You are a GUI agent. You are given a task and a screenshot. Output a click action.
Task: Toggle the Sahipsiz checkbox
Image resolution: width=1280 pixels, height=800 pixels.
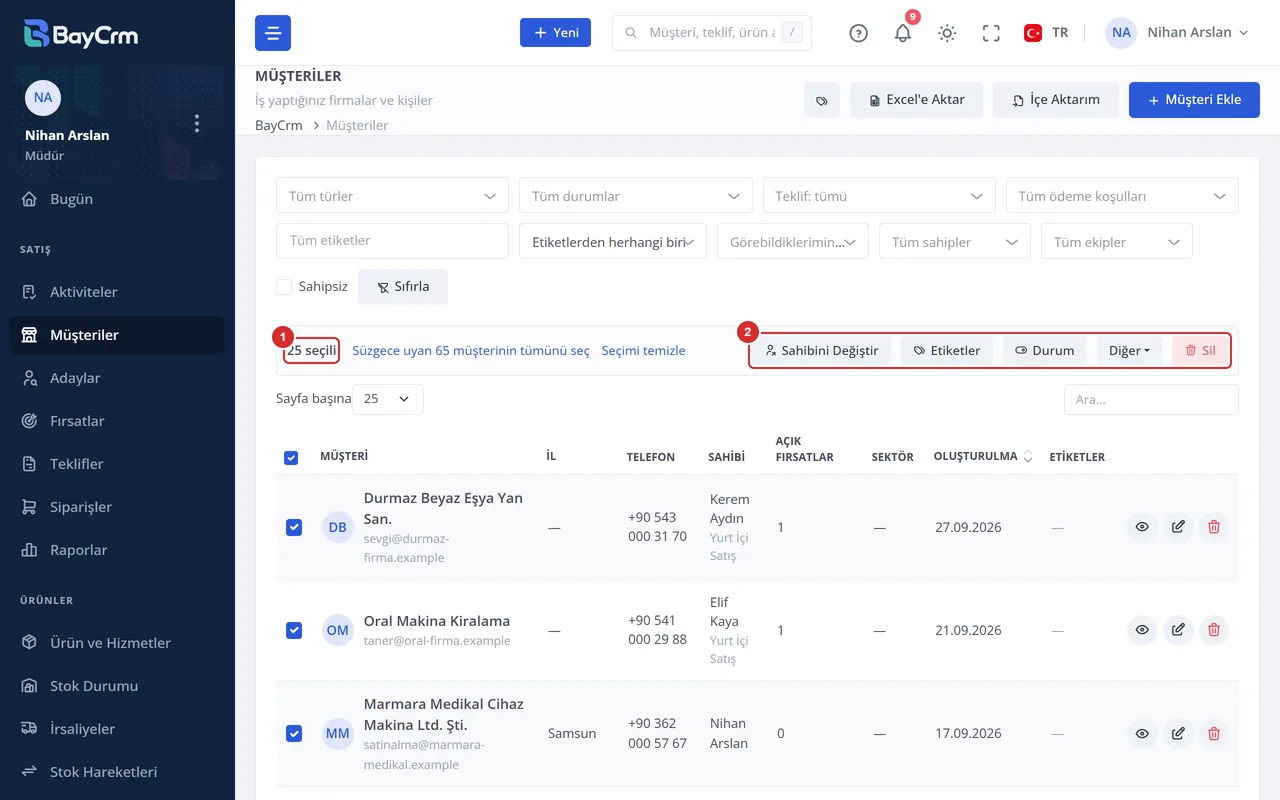pyautogui.click(x=284, y=287)
